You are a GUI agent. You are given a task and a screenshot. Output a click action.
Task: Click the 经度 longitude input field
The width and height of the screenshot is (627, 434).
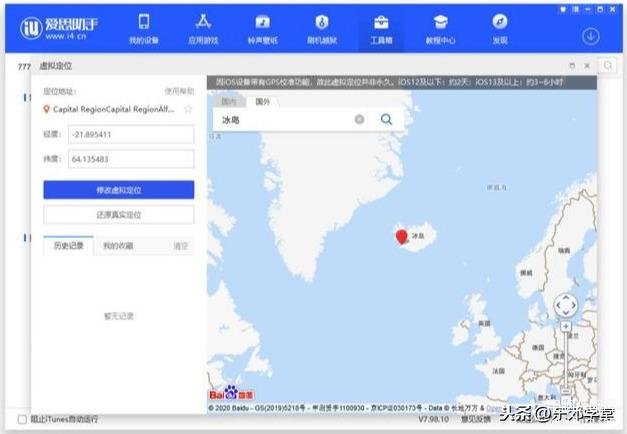click(130, 134)
